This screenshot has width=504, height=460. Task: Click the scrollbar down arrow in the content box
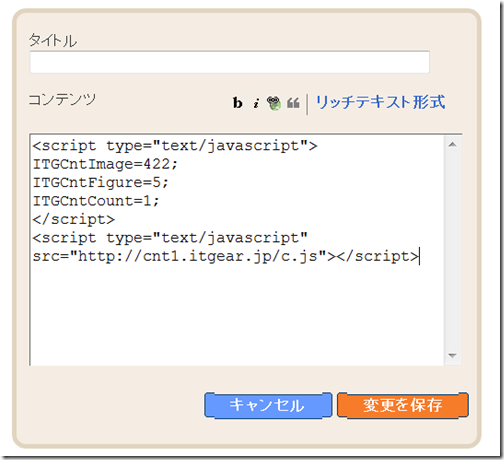pyautogui.click(x=452, y=355)
